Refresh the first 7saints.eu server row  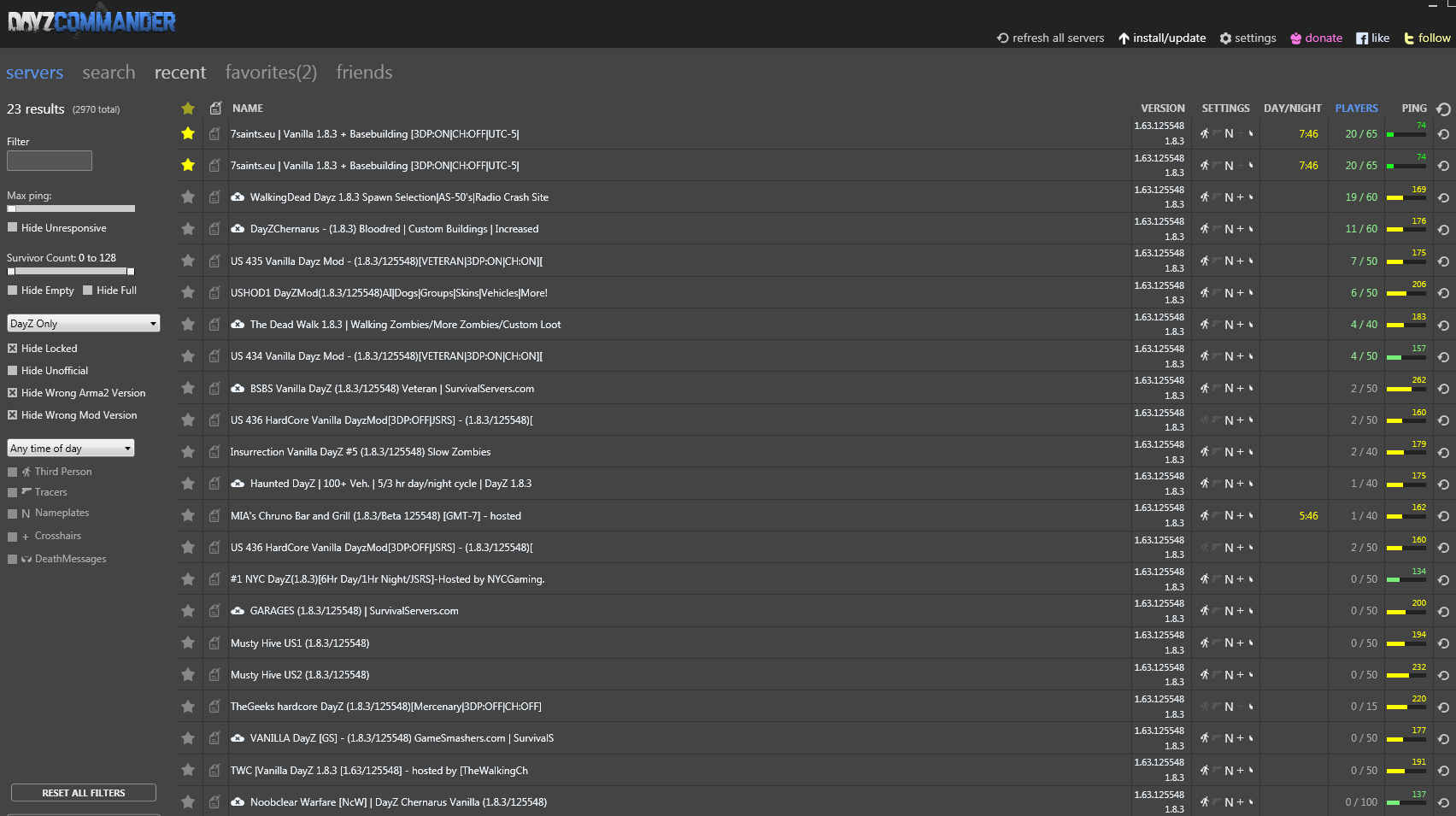(x=1443, y=134)
